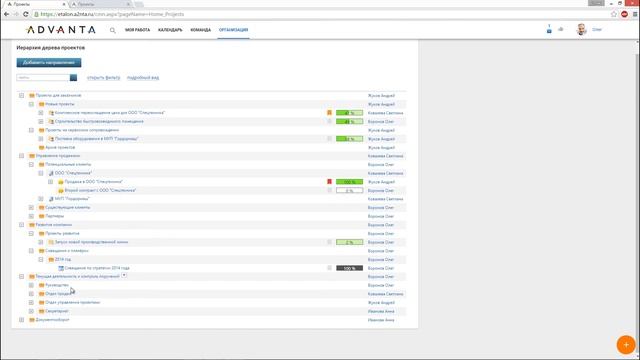Click the tree search input field
This screenshot has height=360, width=640.
43,78
